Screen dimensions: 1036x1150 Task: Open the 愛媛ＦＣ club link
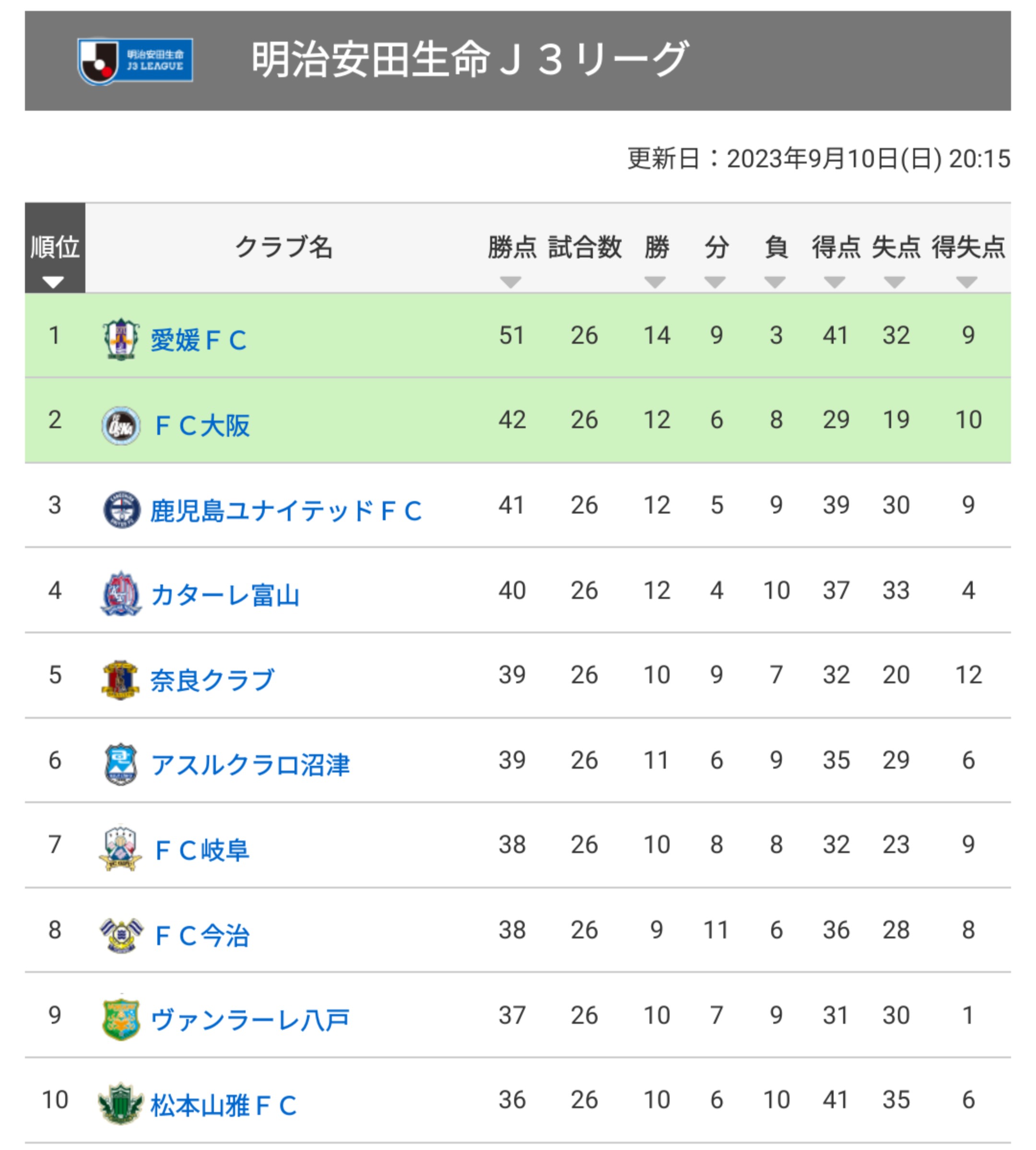pos(198,340)
